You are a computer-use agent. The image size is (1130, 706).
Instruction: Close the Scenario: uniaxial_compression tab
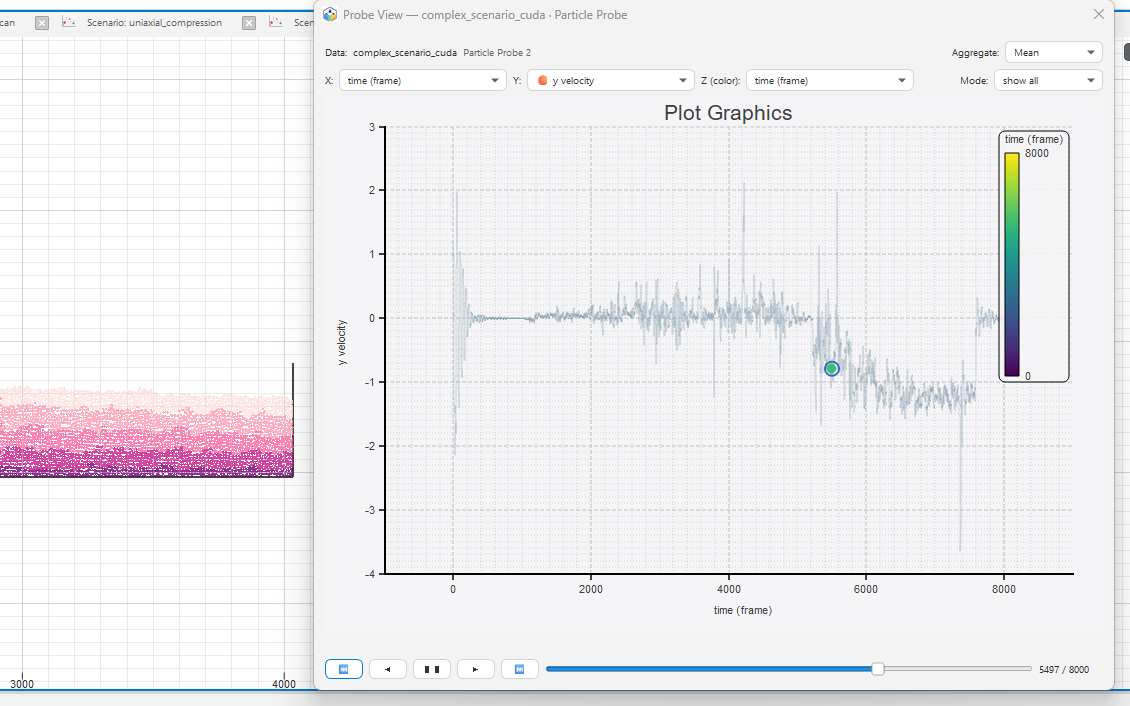point(249,23)
